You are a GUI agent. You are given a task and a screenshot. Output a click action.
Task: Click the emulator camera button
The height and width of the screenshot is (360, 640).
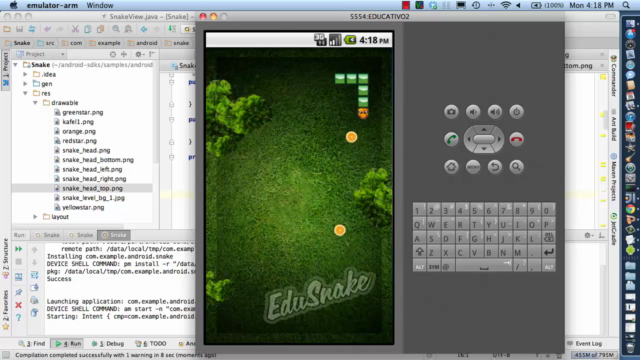[x=451, y=111]
